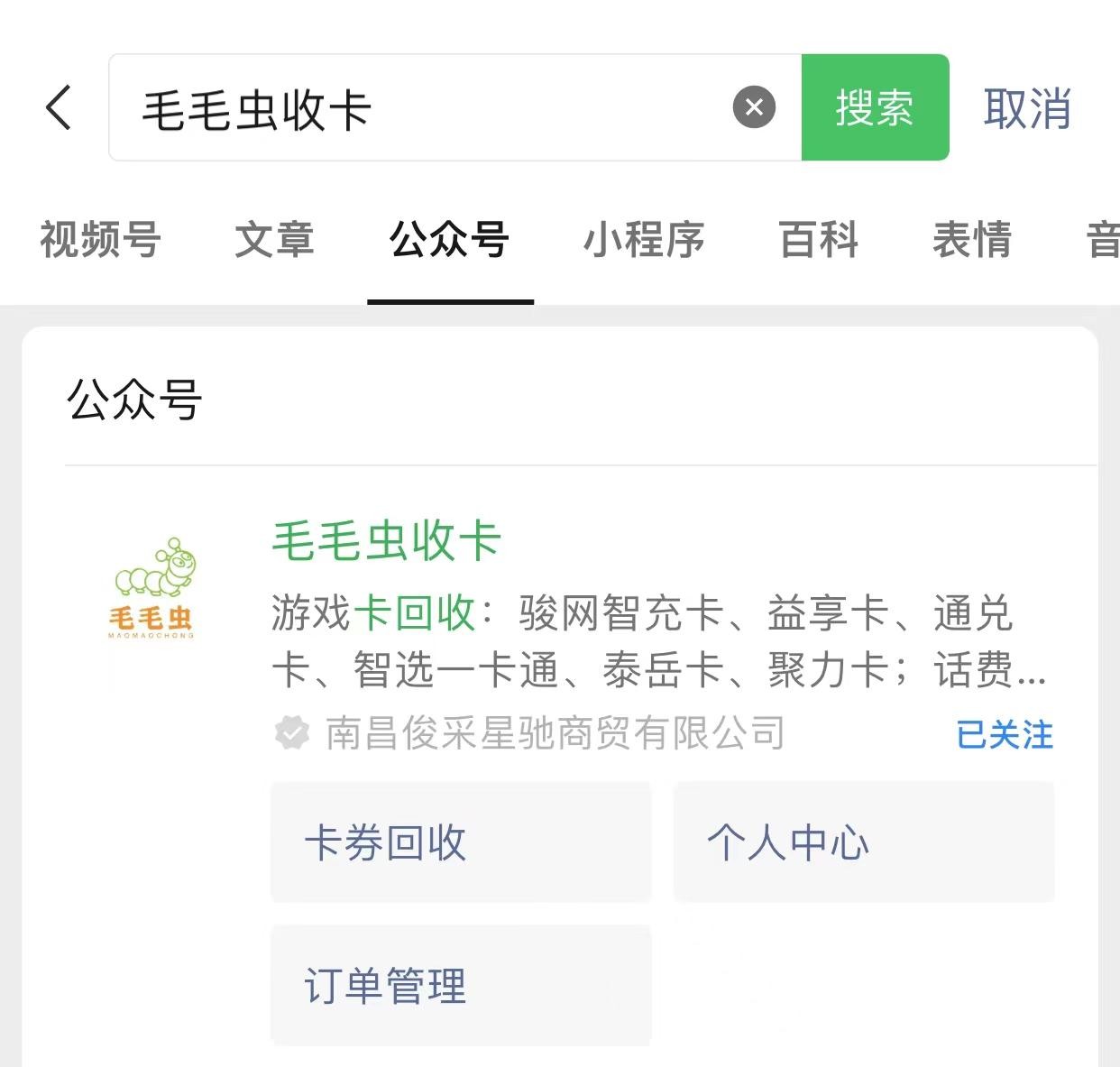Tap the partially visible 音 tab
The width and height of the screenshot is (1120, 1067).
coord(1102,240)
